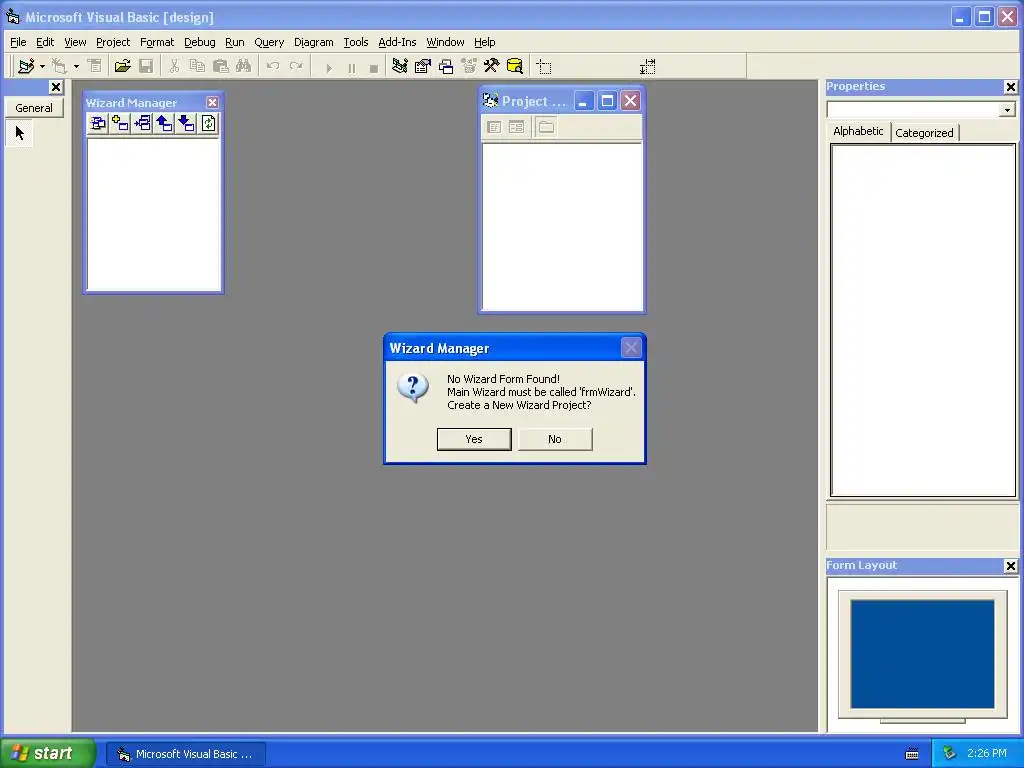This screenshot has height=768, width=1024.
Task: Click the on-screen keyboard tray icon
Action: point(912,754)
